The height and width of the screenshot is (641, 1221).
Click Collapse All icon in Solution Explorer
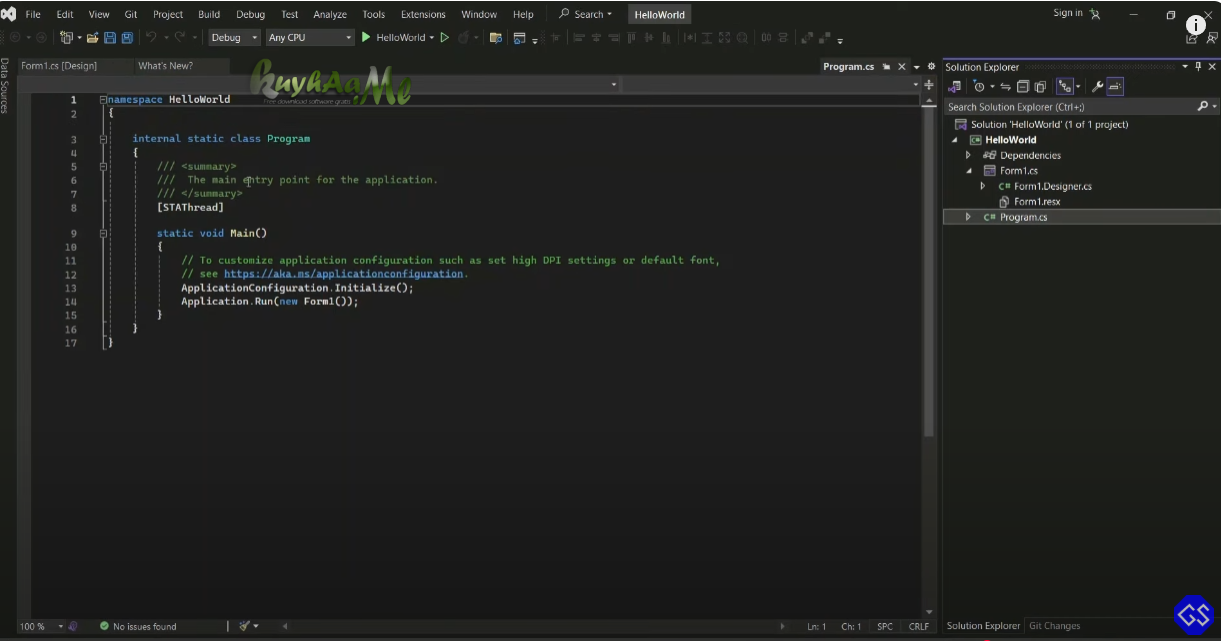[x=1023, y=87]
